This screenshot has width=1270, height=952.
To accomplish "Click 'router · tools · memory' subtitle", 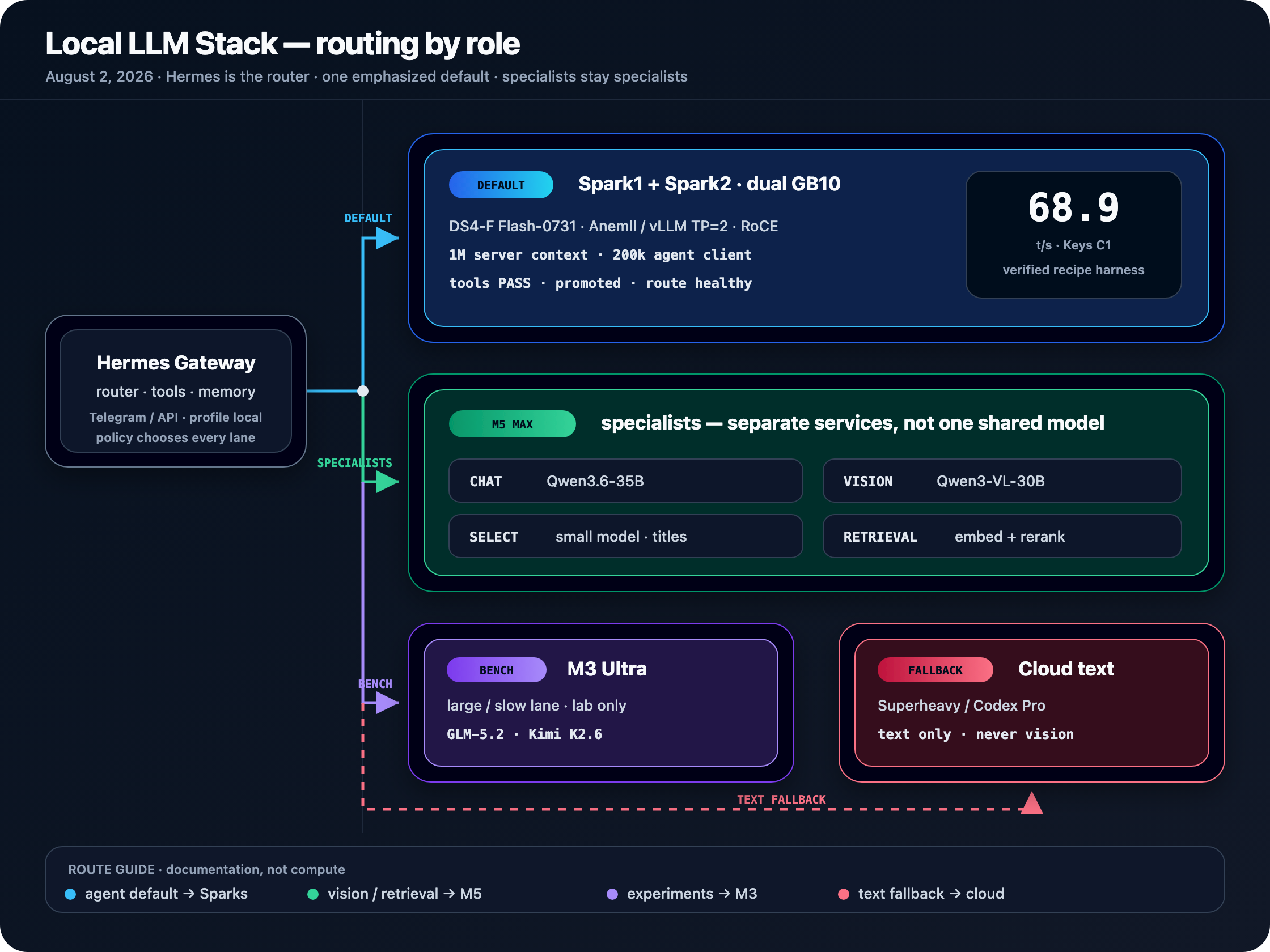I will (x=176, y=392).
